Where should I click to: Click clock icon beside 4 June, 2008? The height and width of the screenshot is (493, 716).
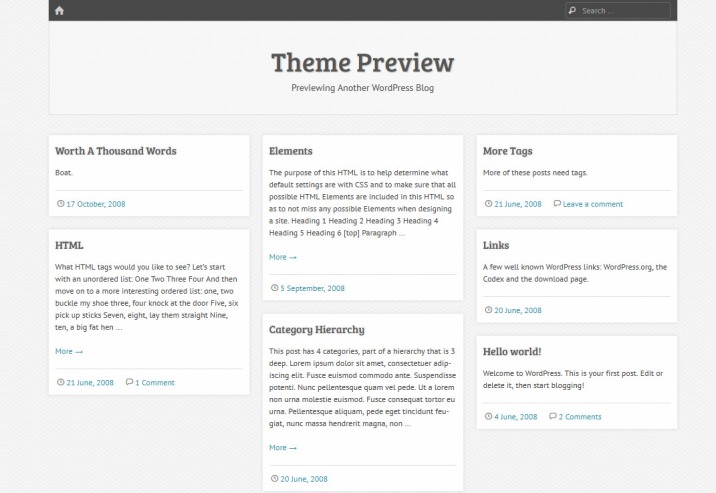click(488, 416)
